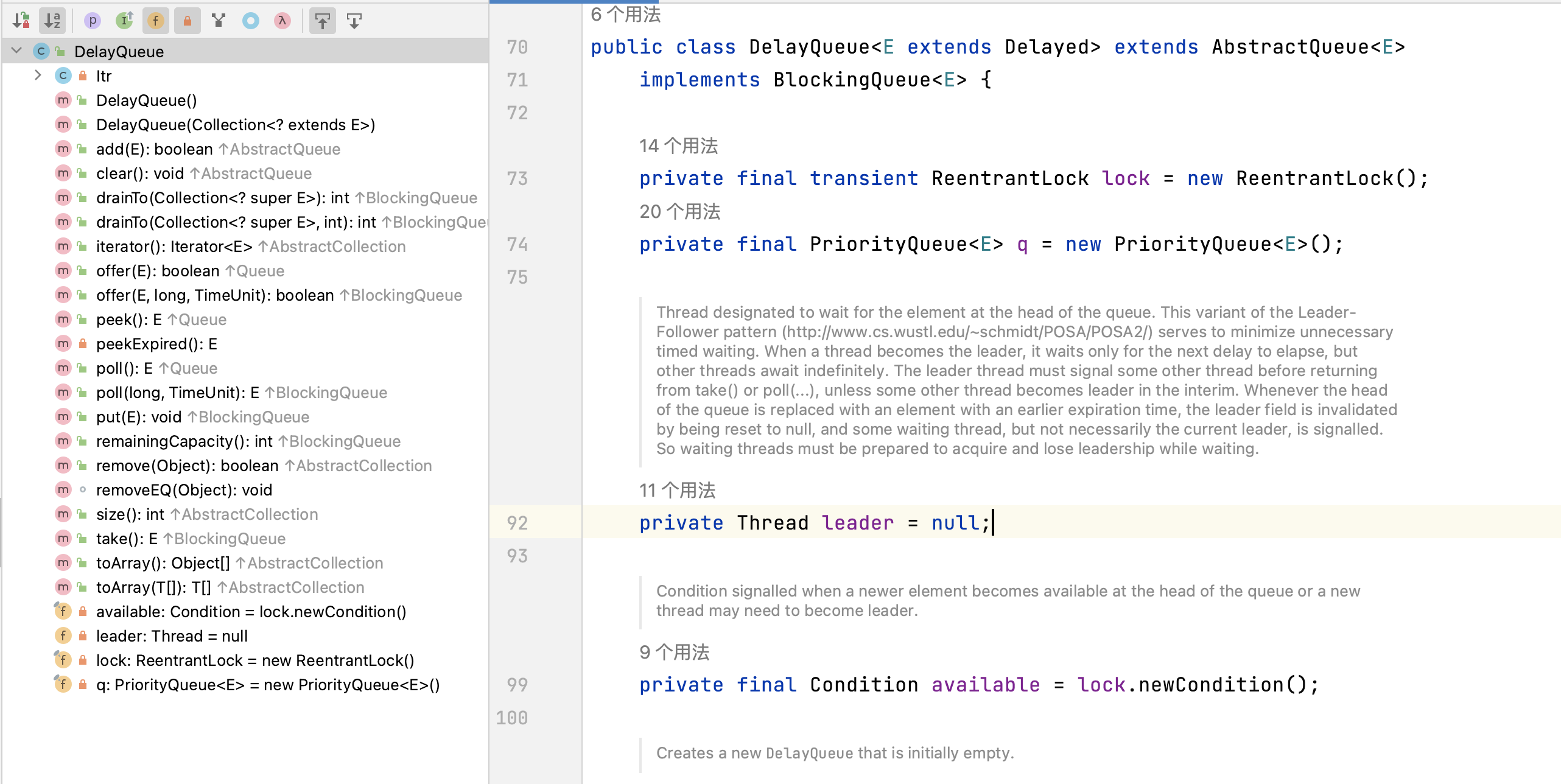Screen dimensions: 1561x784
Task: Click Show Properties 'p' icon
Action: point(92,21)
